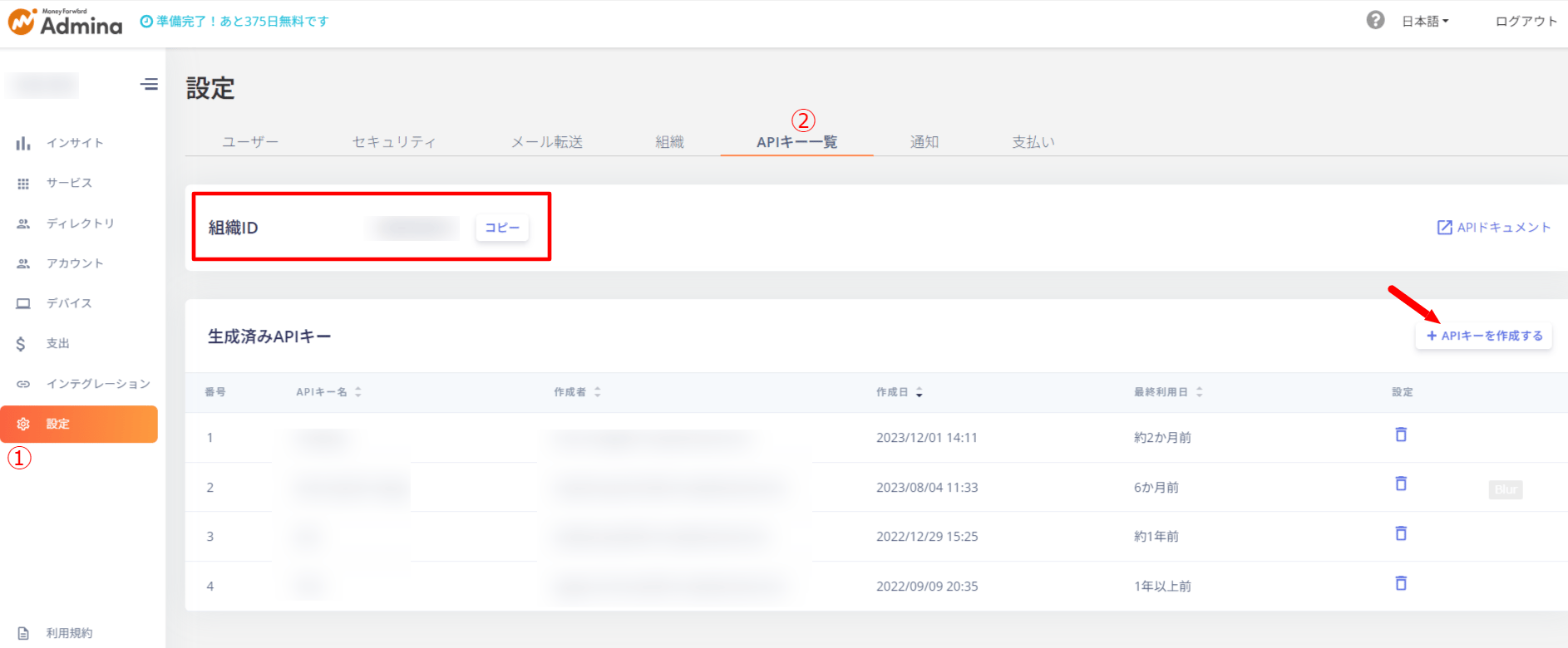Click the デバイス laptop icon
This screenshot has height=648, width=1568.
pyautogui.click(x=23, y=303)
